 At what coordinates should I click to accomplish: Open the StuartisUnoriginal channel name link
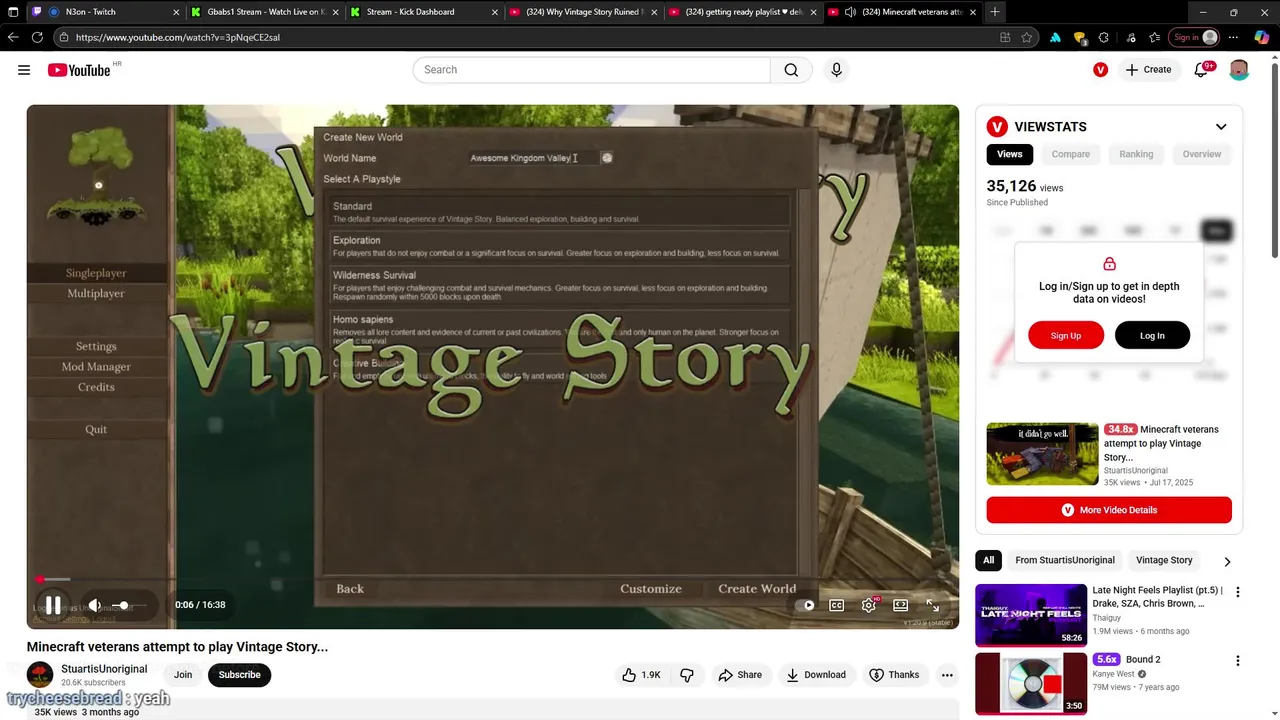[x=104, y=669]
